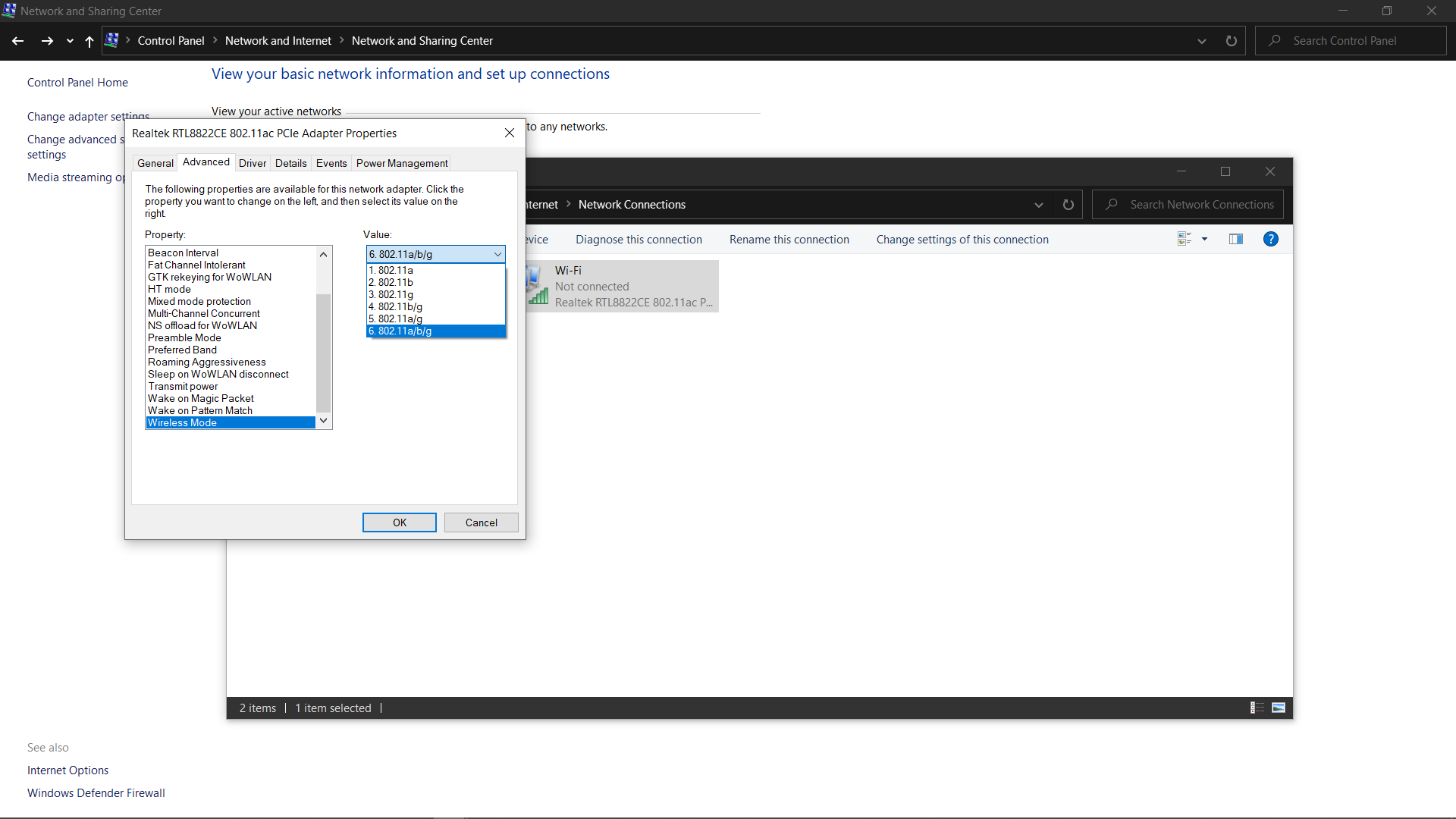This screenshot has height=819, width=1456.
Task: Refresh the Network and Sharing Center
Action: tap(1232, 41)
